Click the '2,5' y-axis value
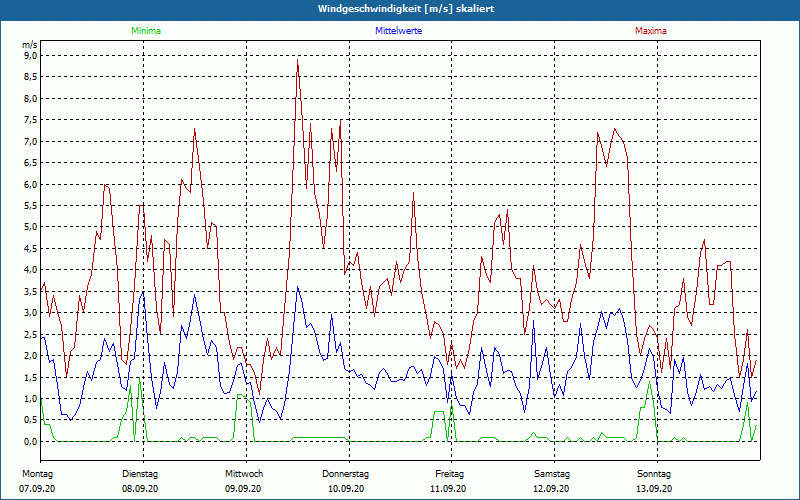 pos(31,334)
